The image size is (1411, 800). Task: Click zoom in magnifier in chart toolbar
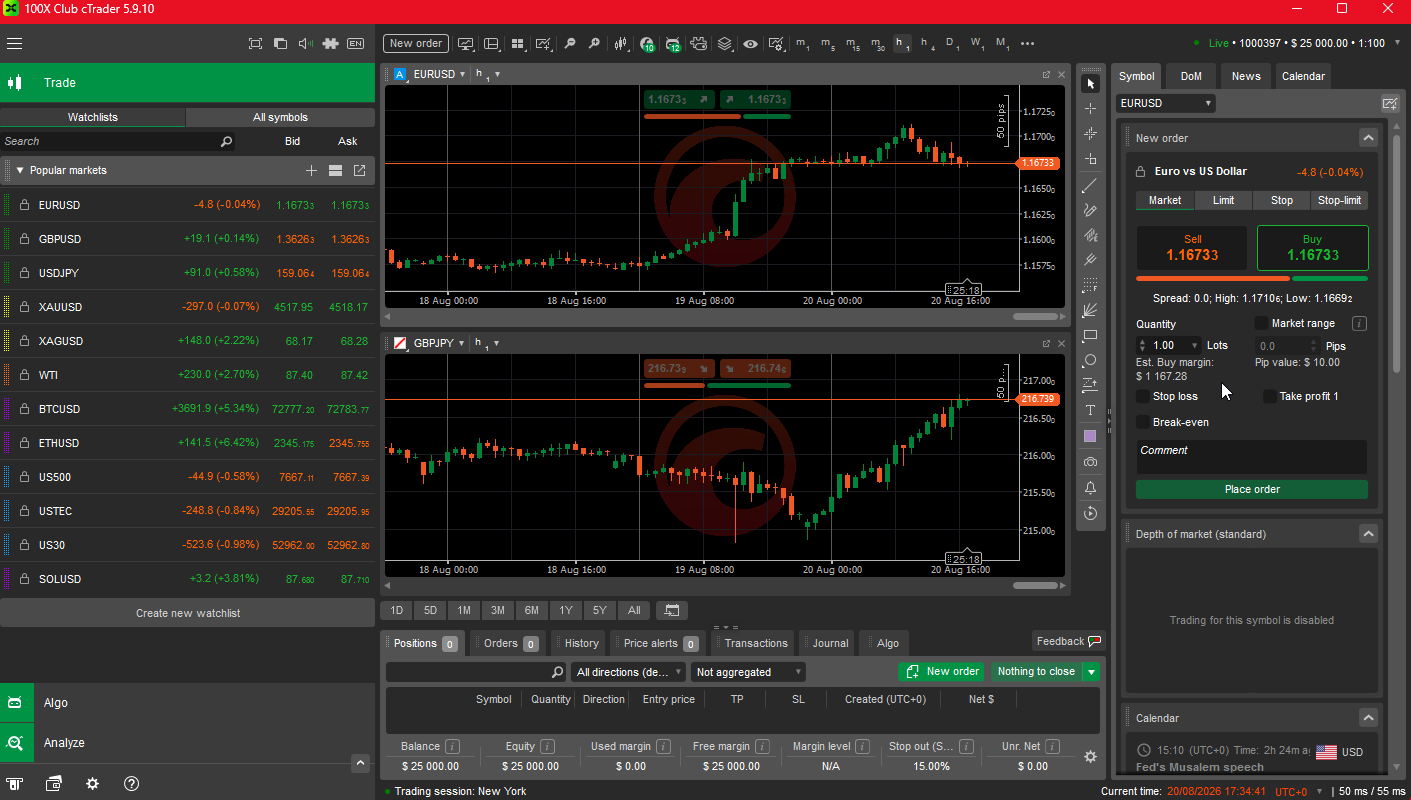tap(594, 44)
